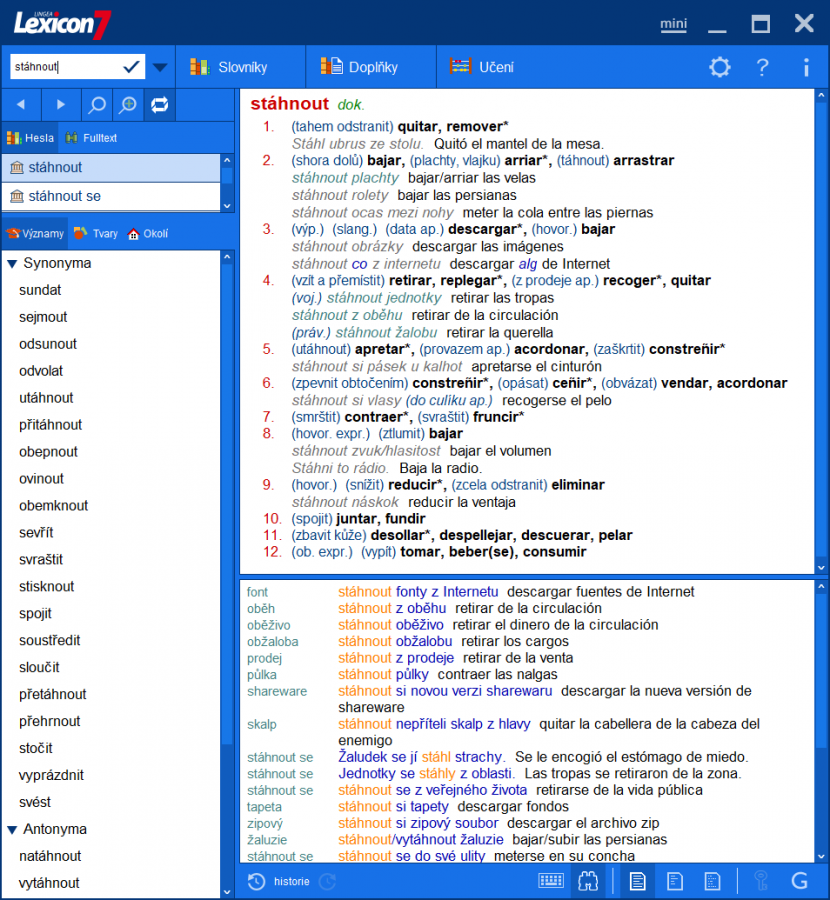Image resolution: width=830 pixels, height=900 pixels.
Task: Click the swap translation direction icon
Action: point(158,104)
